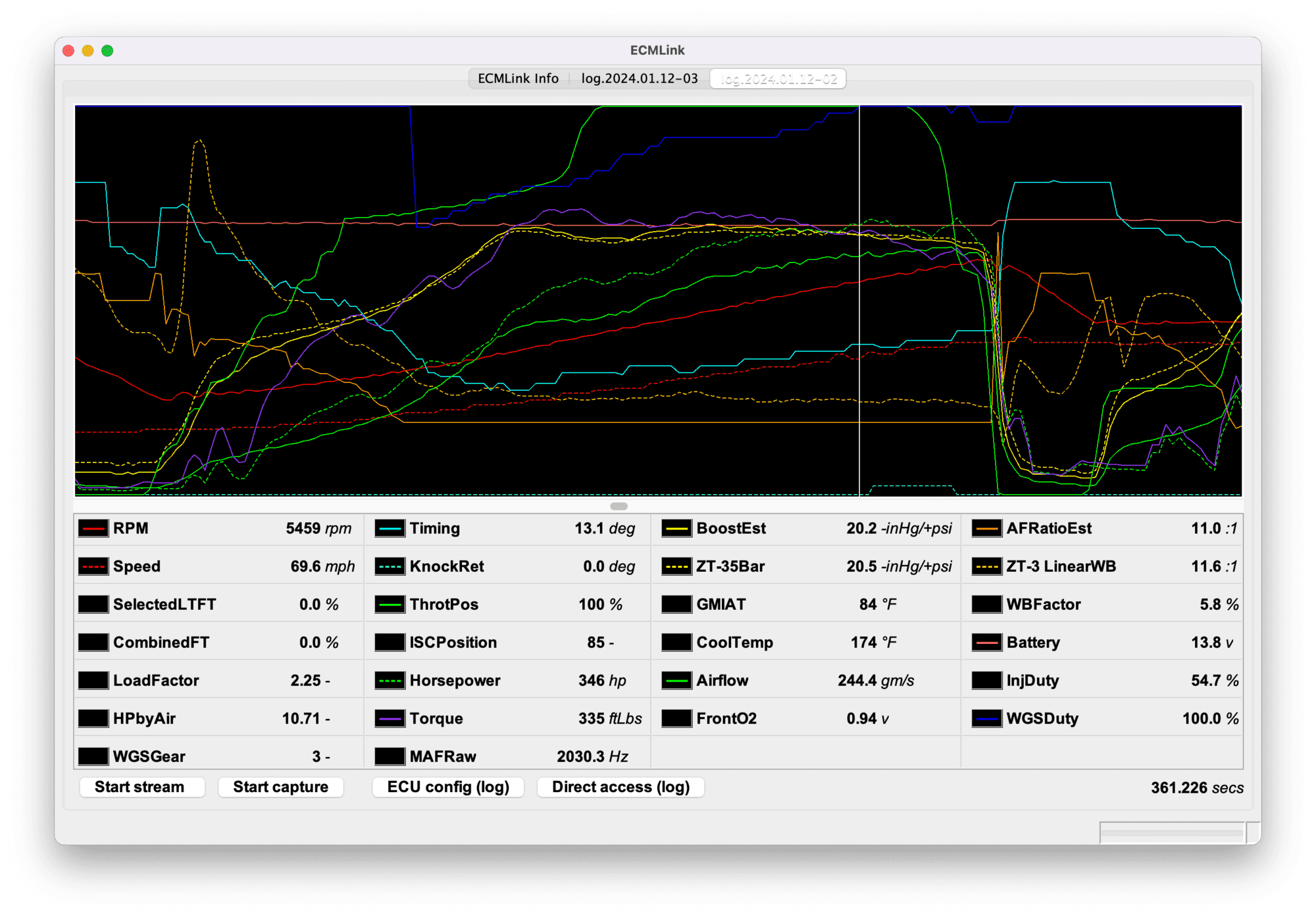The image size is (1316, 917).
Task: Click the KnockRet label
Action: coord(447,566)
